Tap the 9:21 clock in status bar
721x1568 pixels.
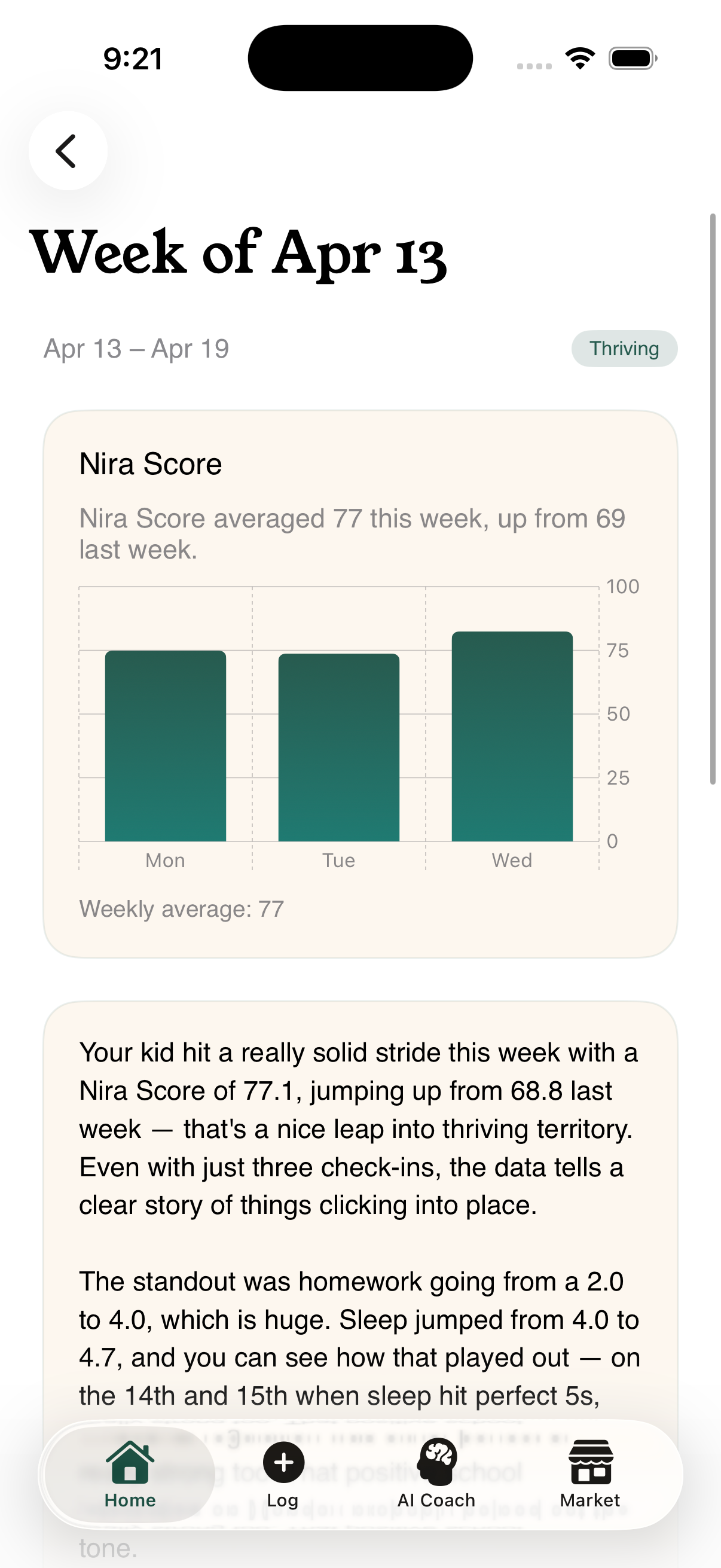133,59
